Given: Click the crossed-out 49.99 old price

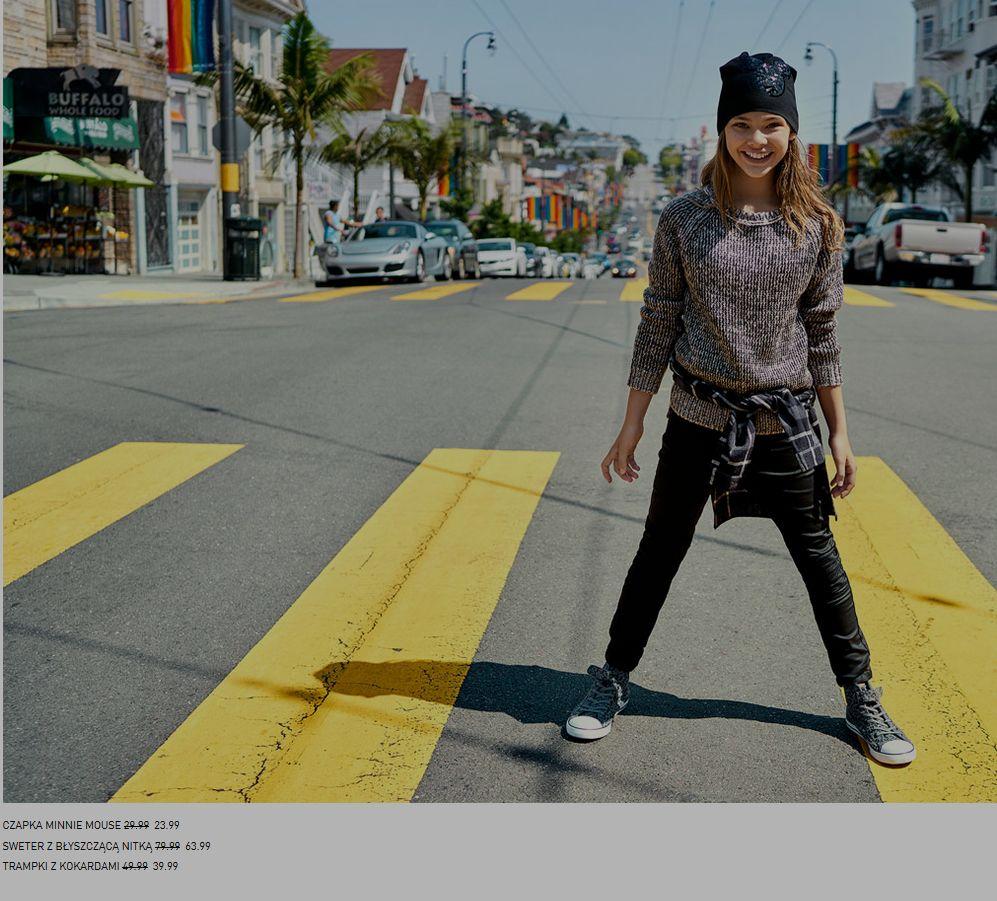Looking at the screenshot, I should coord(135,866).
